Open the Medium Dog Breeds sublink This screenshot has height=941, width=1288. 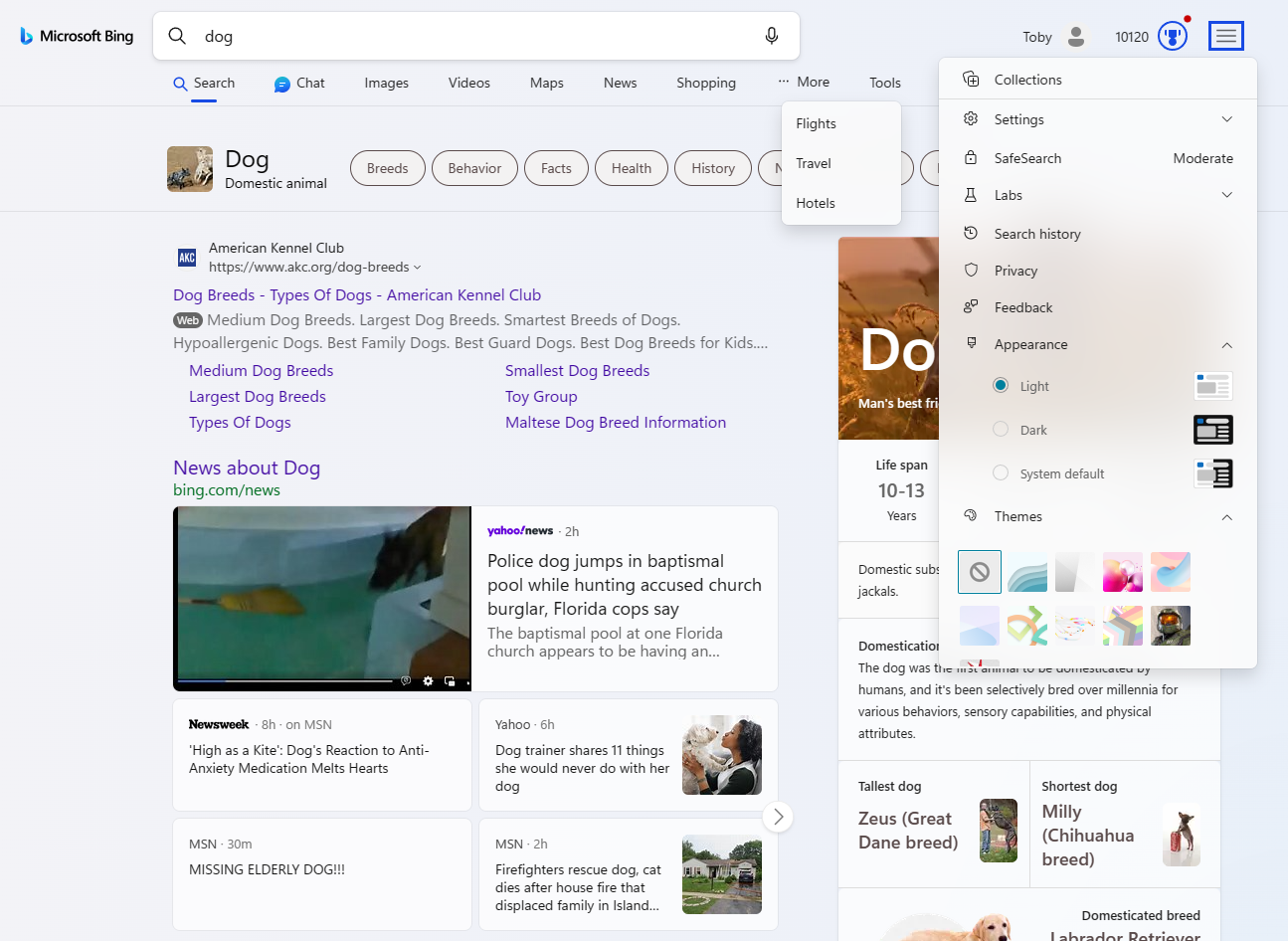click(x=262, y=371)
